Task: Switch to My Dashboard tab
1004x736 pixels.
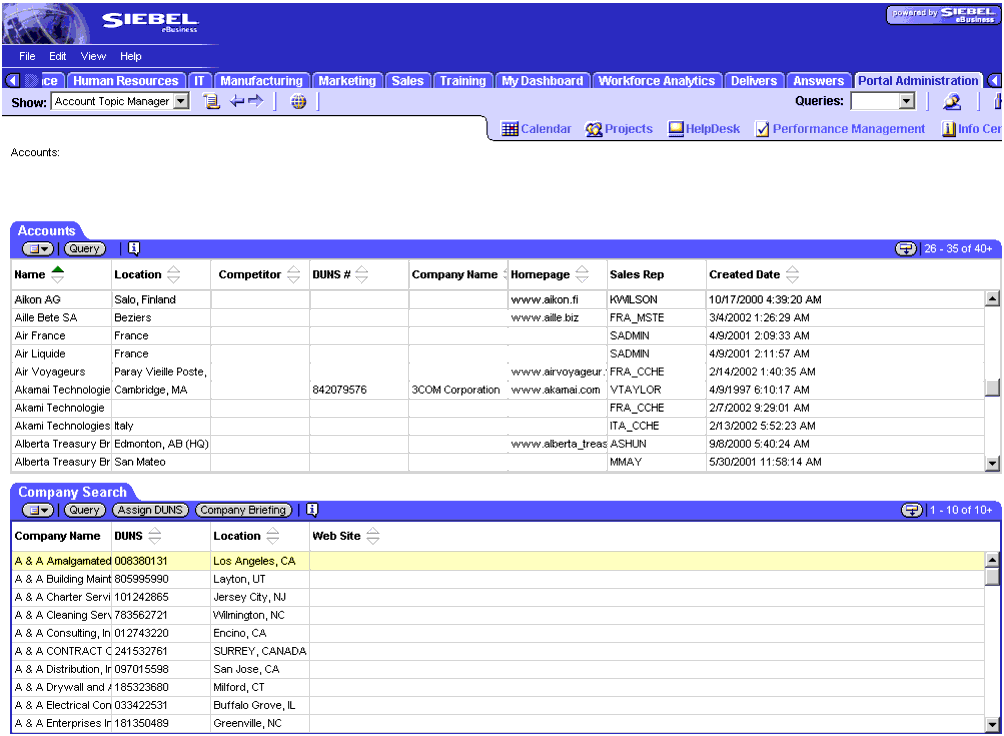Action: 542,81
